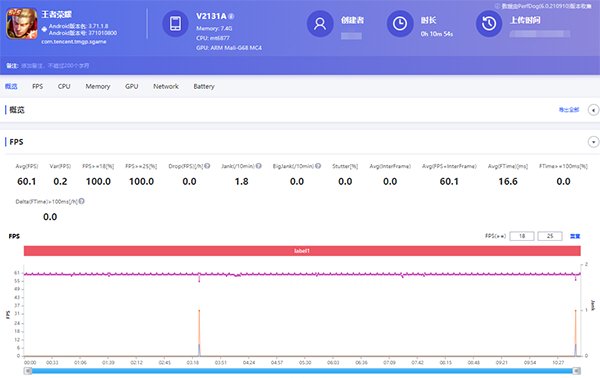Collapse the FPS section chevron
The height and width of the screenshot is (378, 600).
593,142
